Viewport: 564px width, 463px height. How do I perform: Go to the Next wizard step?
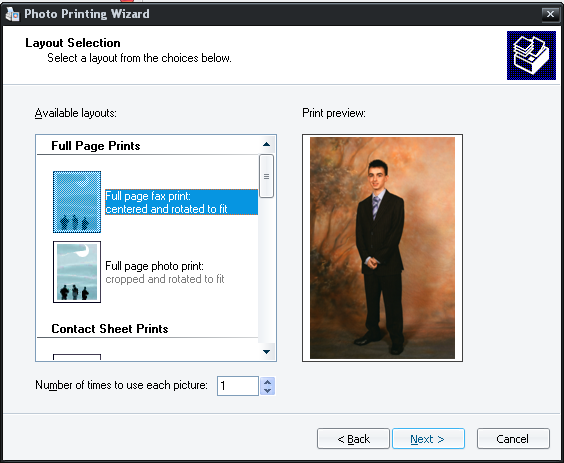click(x=428, y=439)
